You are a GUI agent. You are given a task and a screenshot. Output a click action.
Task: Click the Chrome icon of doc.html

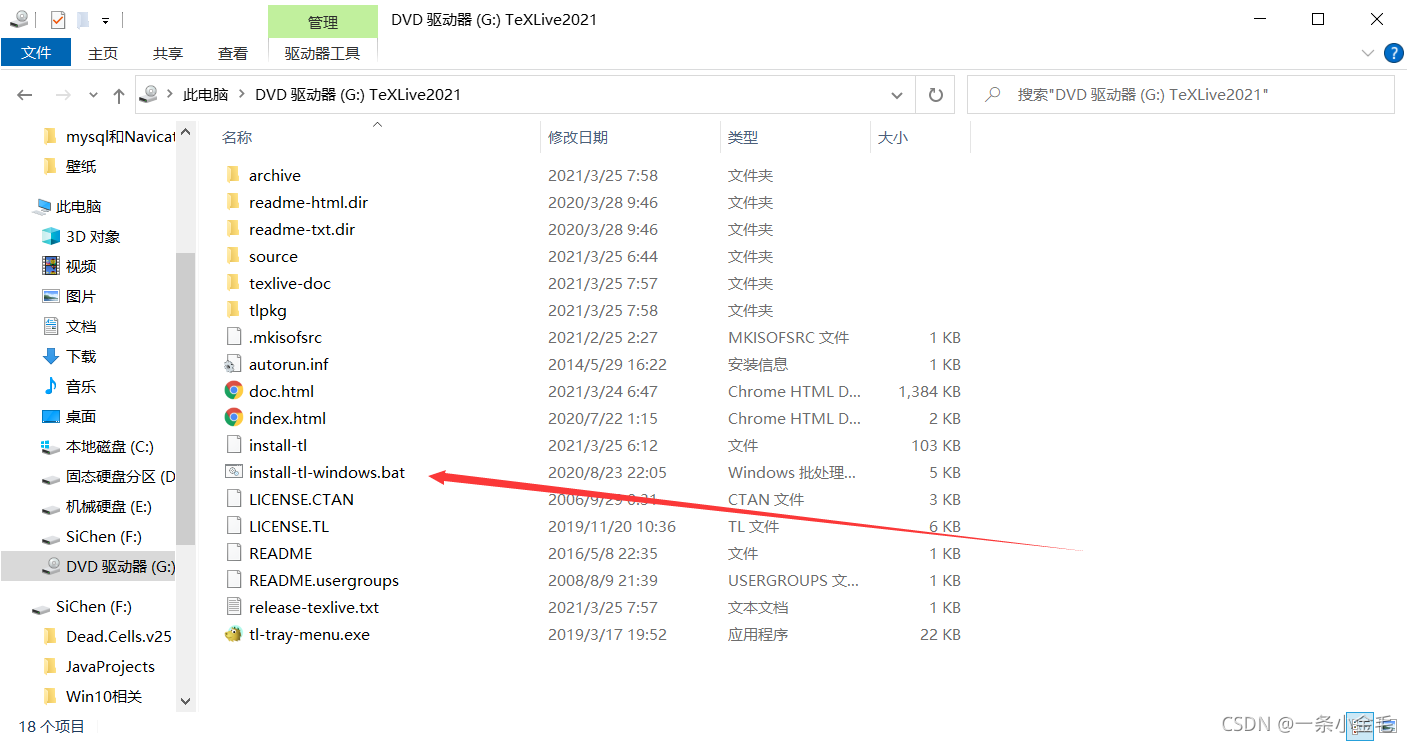[233, 391]
